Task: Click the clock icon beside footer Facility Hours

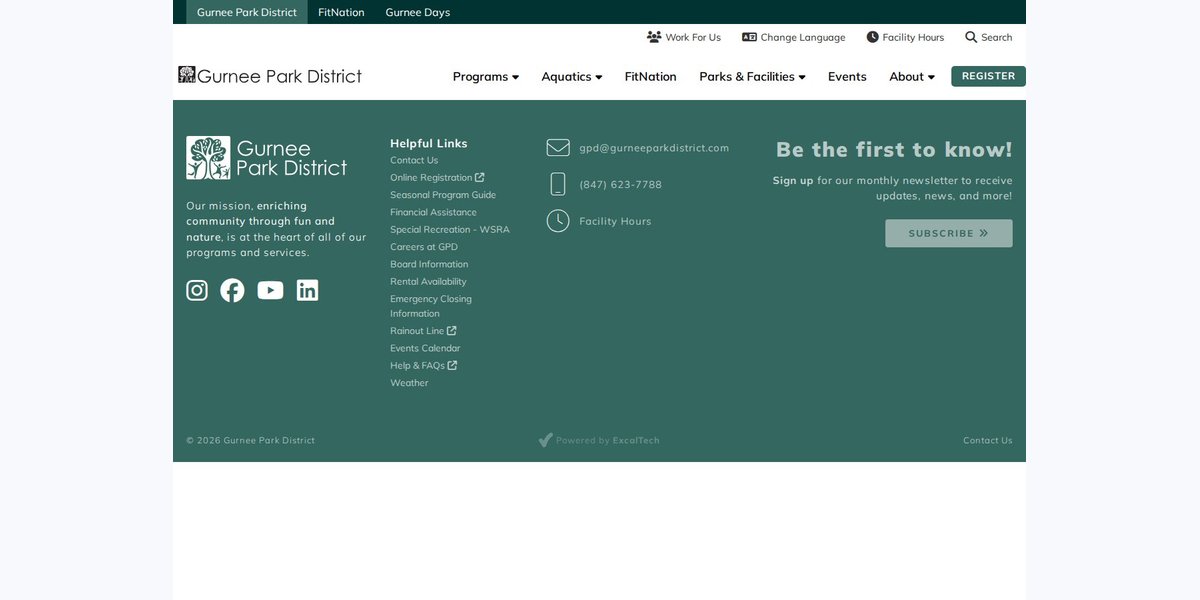Action: (558, 221)
